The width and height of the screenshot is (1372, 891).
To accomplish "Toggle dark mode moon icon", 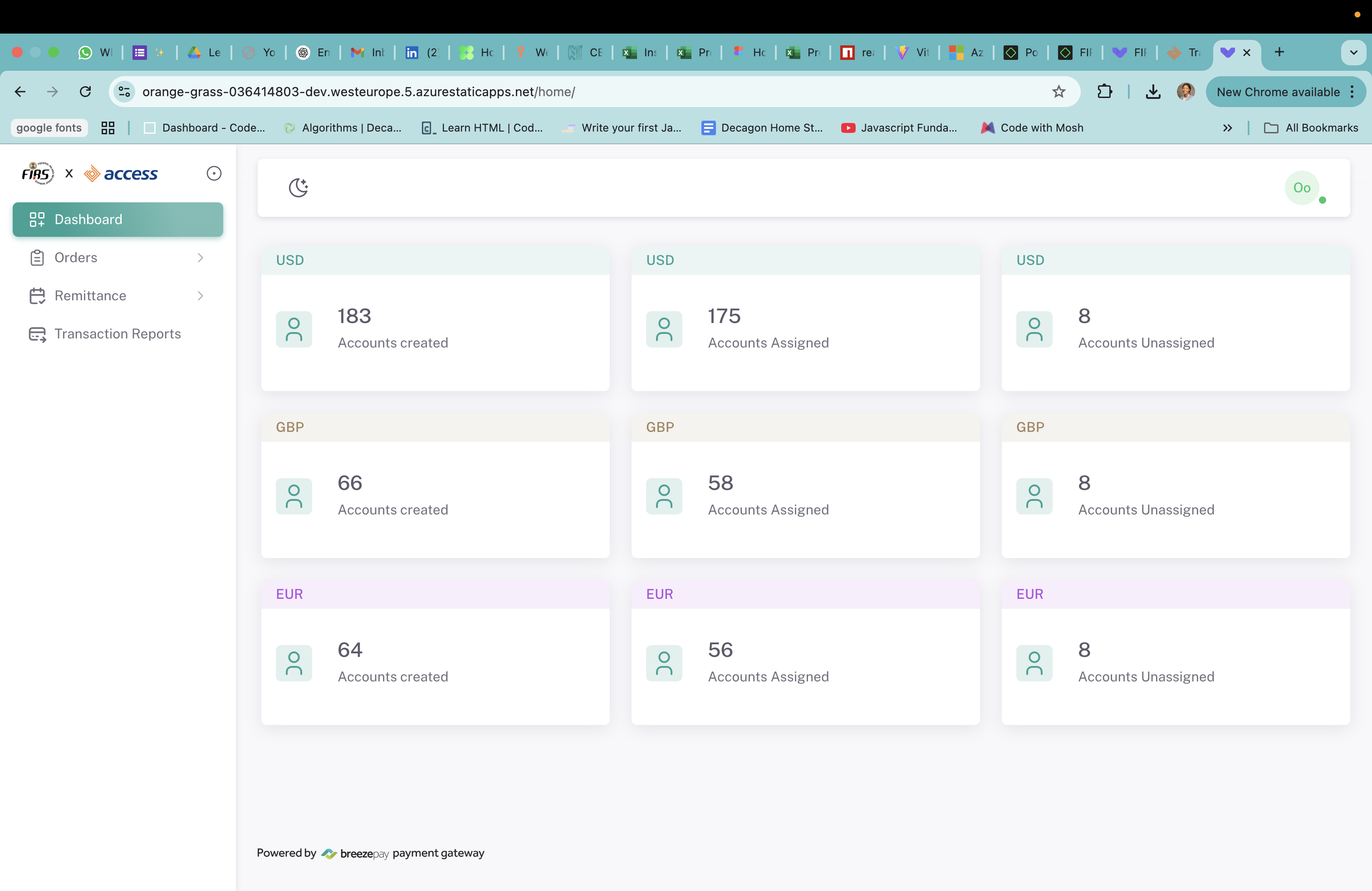I will [298, 187].
